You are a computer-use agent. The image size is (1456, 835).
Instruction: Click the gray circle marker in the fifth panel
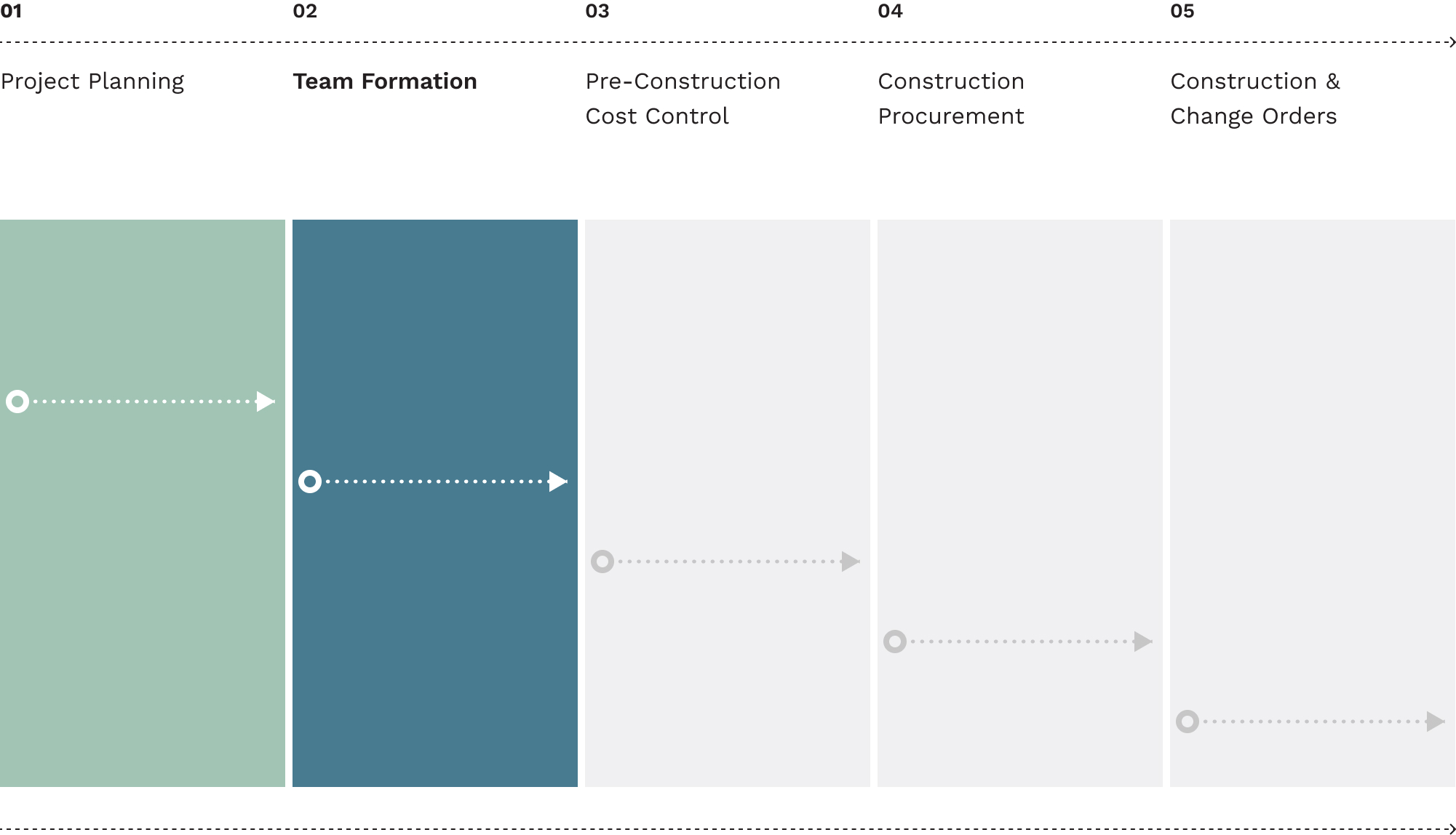[x=1188, y=722]
